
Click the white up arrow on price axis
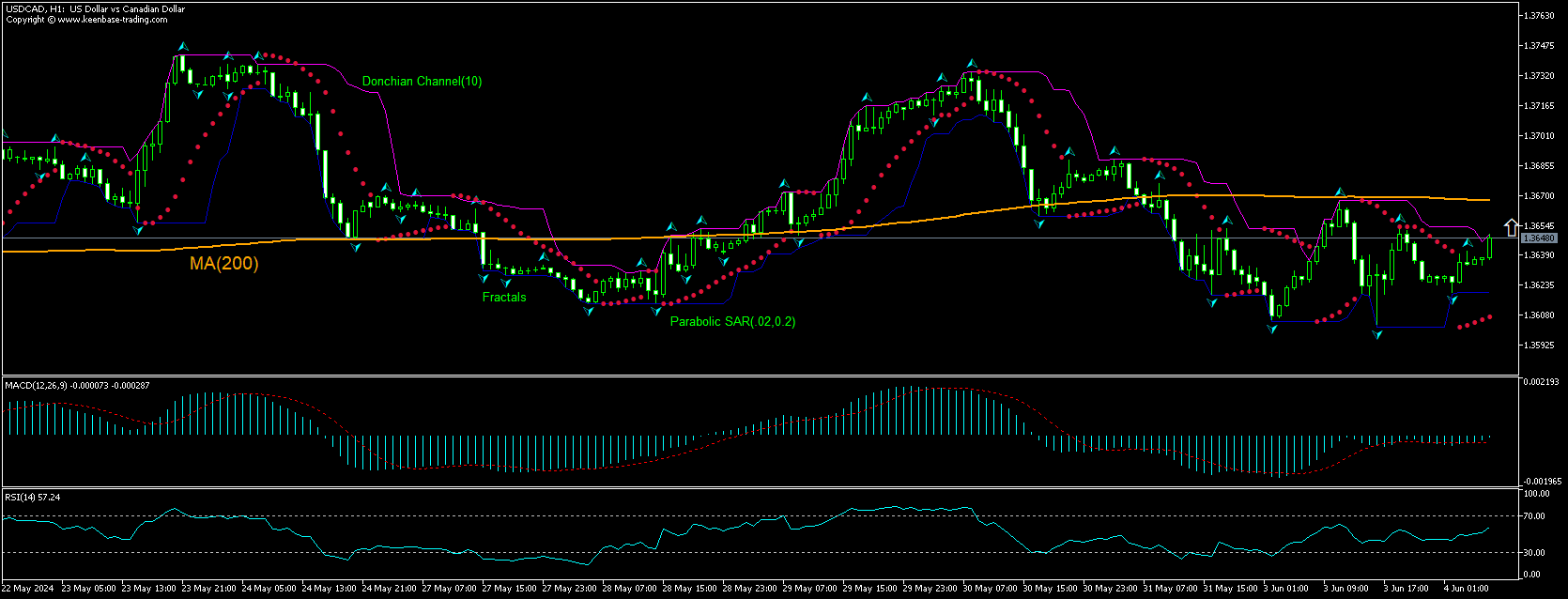click(x=1511, y=227)
